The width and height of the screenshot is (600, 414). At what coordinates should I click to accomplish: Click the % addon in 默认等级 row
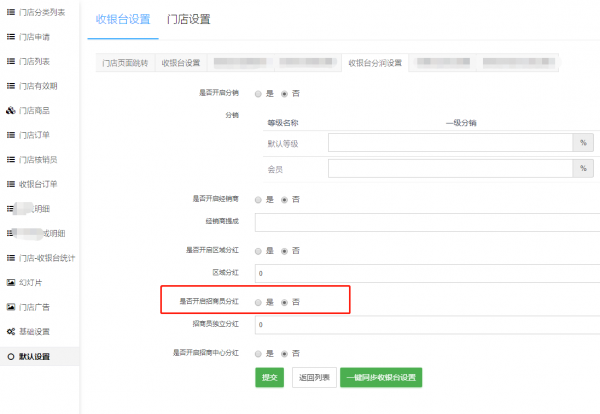click(583, 142)
